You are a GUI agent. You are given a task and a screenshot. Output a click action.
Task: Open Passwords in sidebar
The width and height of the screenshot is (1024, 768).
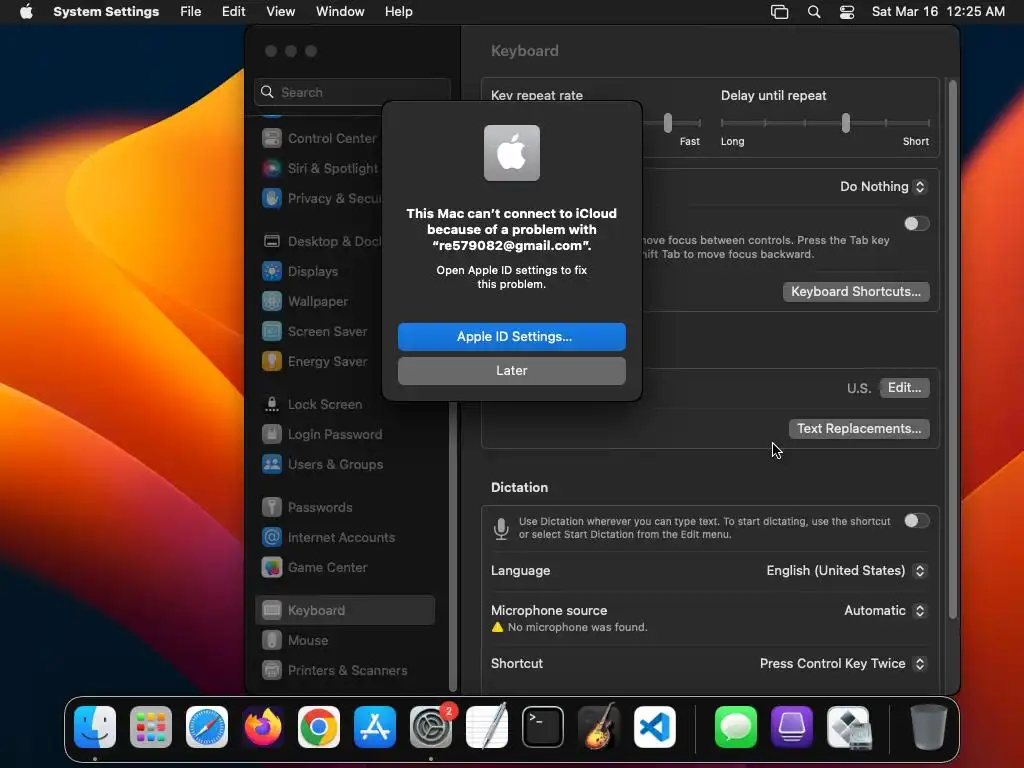tap(345, 507)
